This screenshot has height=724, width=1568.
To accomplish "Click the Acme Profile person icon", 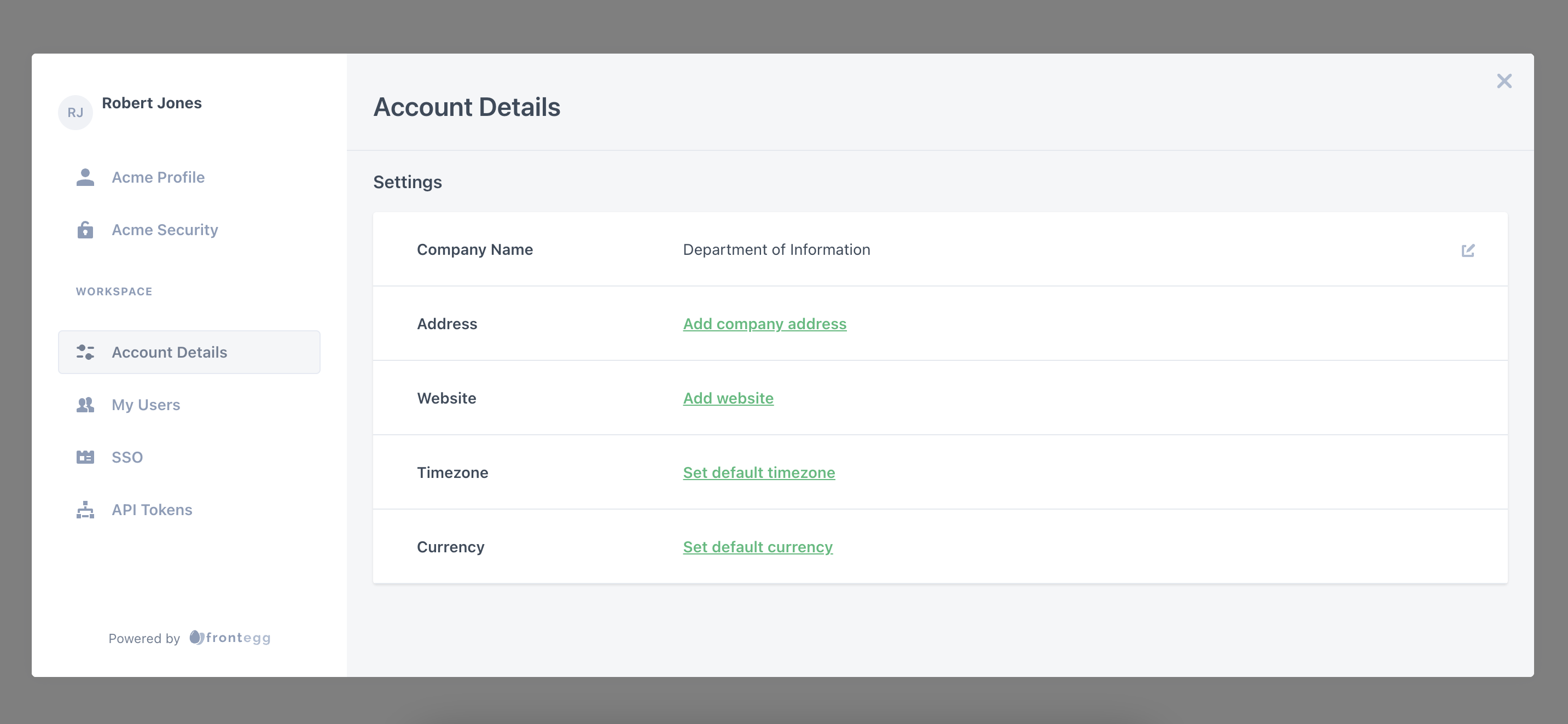I will point(85,177).
